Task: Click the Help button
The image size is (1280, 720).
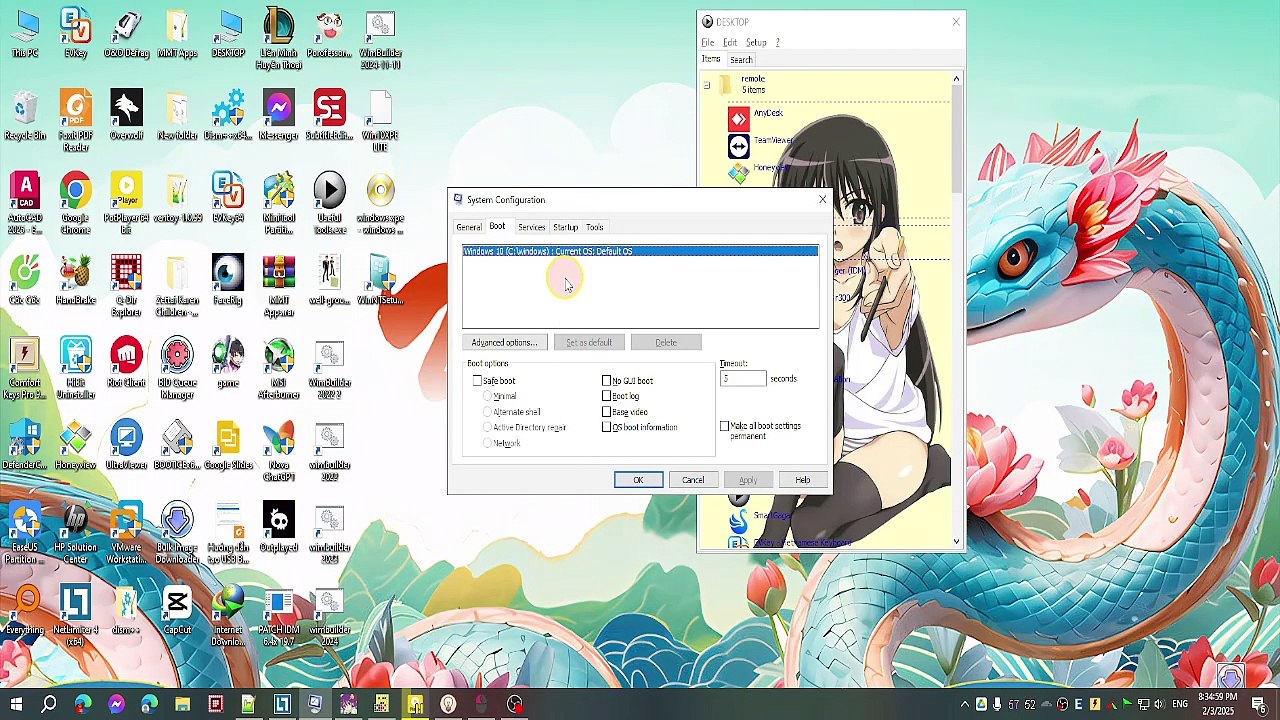Action: tap(802, 480)
